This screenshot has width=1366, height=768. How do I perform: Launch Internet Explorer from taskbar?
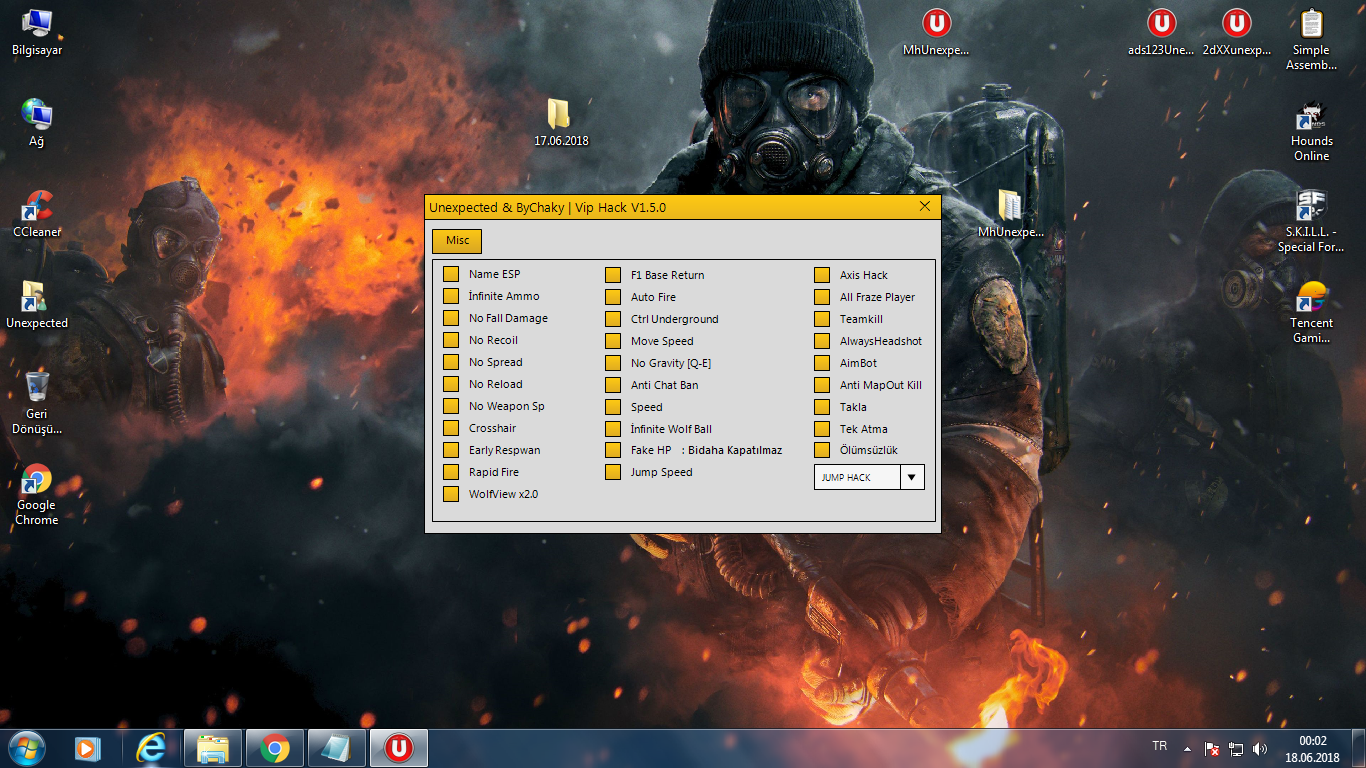(x=151, y=747)
